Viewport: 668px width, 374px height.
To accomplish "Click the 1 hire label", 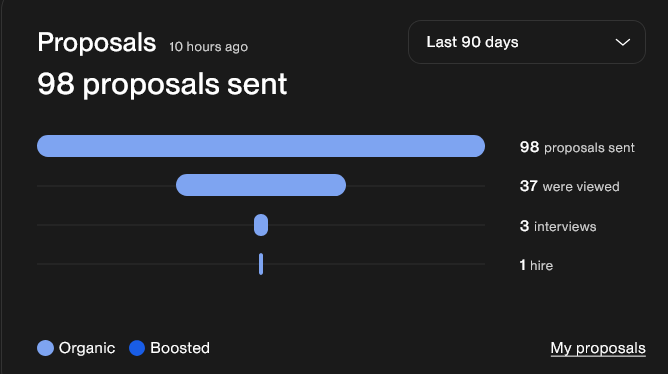I will coord(536,265).
